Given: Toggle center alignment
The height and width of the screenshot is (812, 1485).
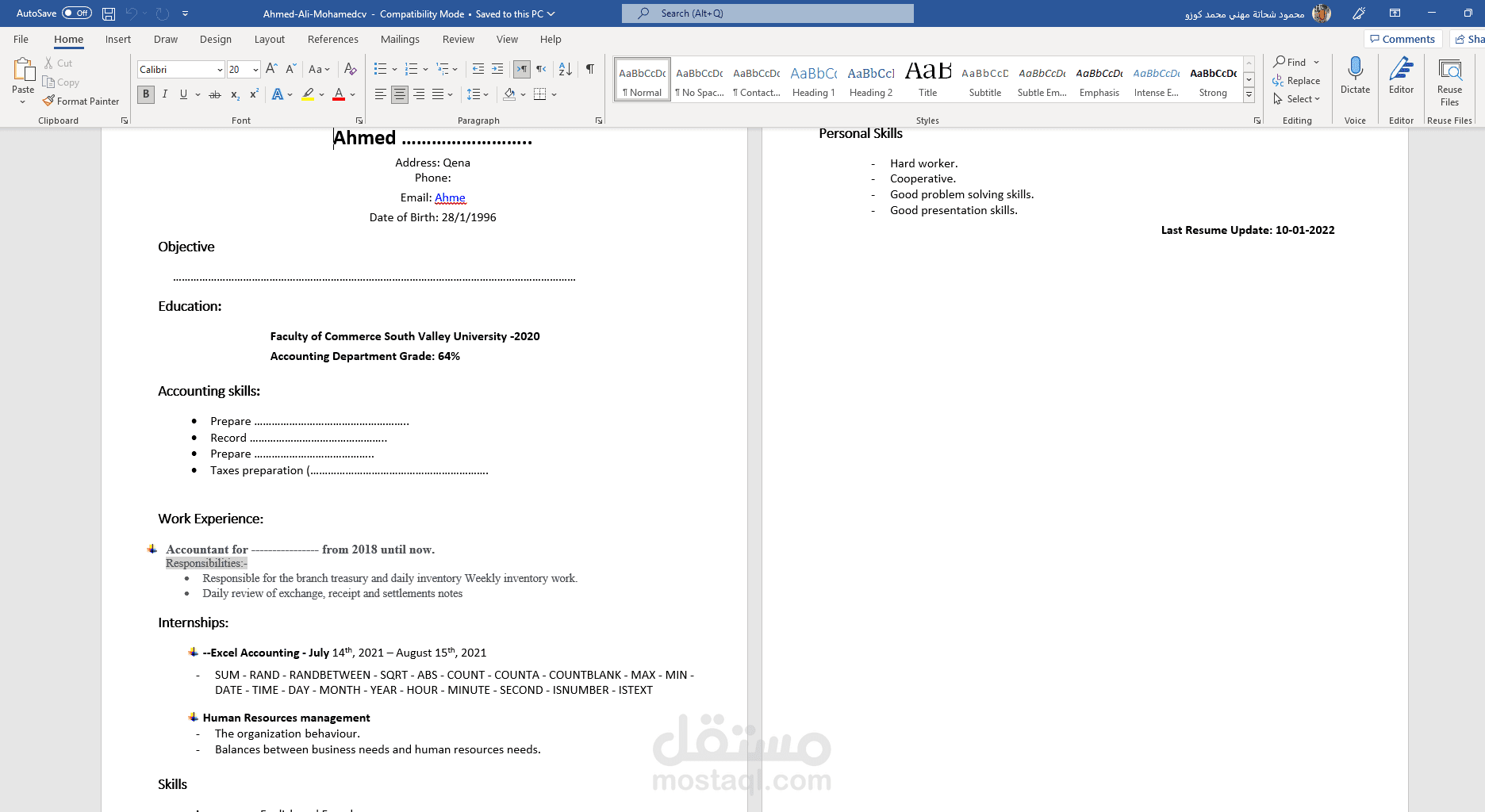Looking at the screenshot, I should coord(400,94).
